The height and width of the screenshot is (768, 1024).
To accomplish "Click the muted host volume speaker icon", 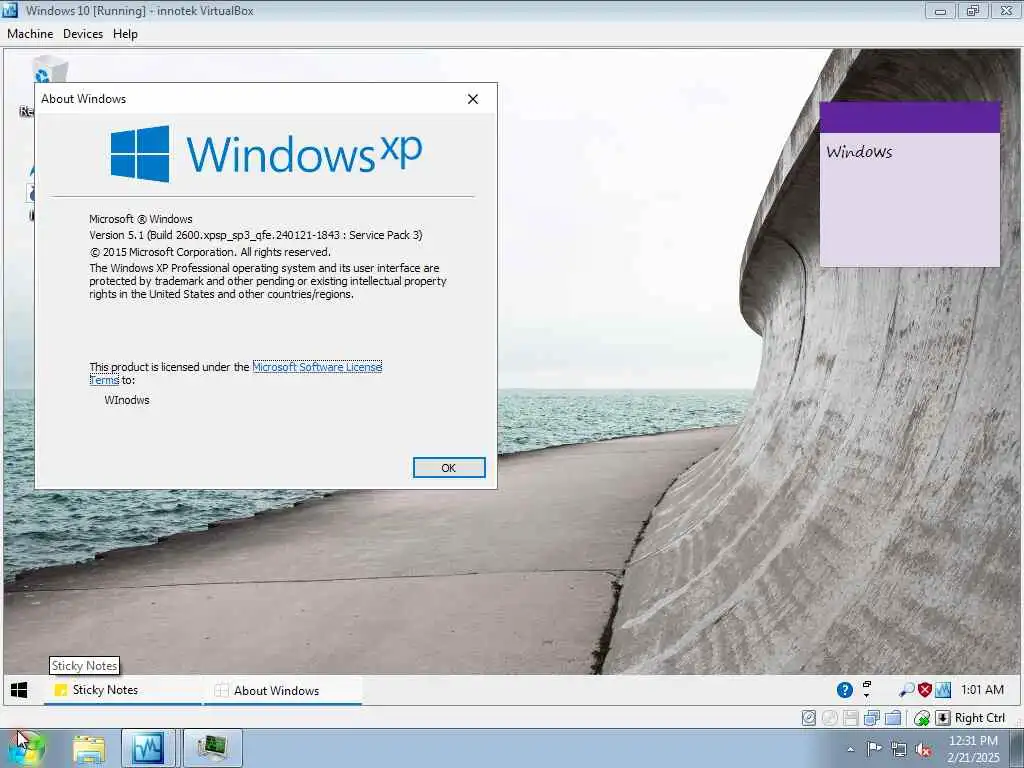I will tap(923, 750).
